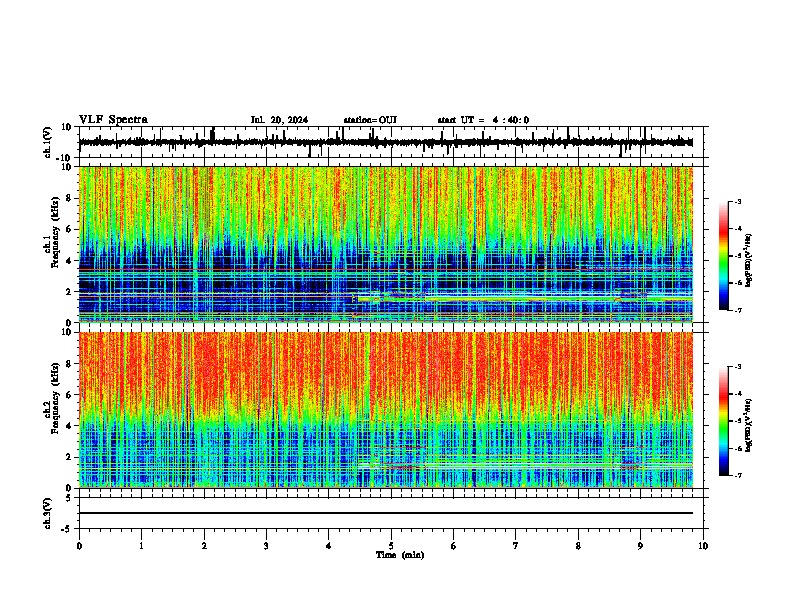The image size is (792, 612).
Task: Click the ch.1 color scale log(PSD) unit label
Action: 748,260
